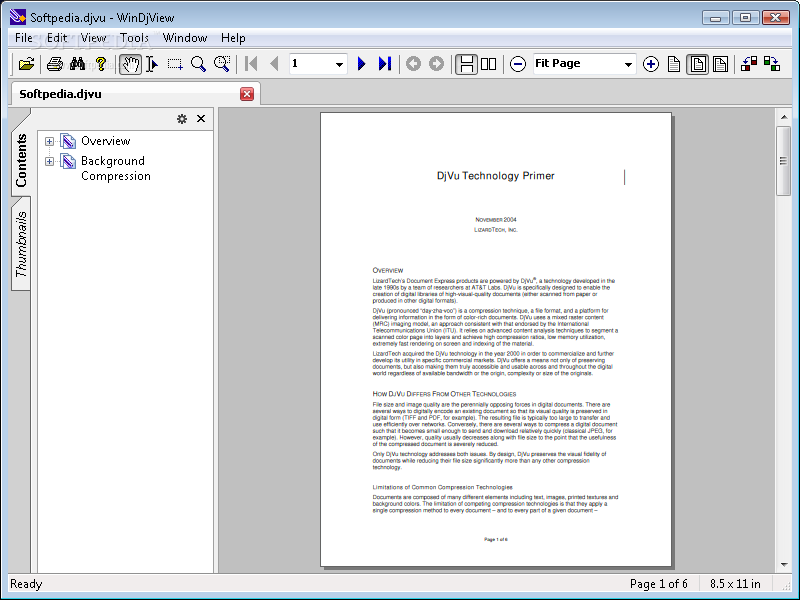
Task: Navigate forward in view history
Action: [436, 64]
